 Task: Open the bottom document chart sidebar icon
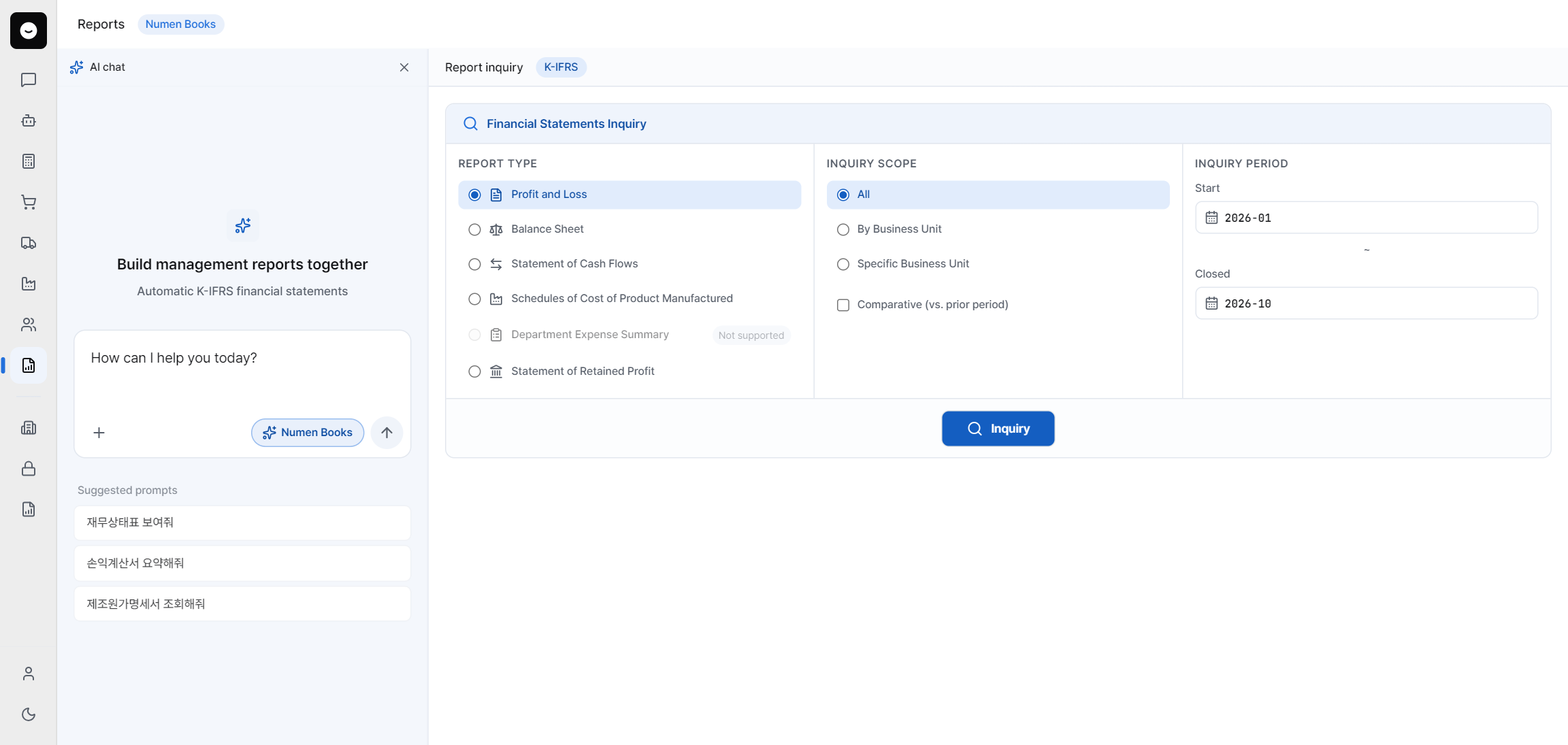pyautogui.click(x=29, y=510)
